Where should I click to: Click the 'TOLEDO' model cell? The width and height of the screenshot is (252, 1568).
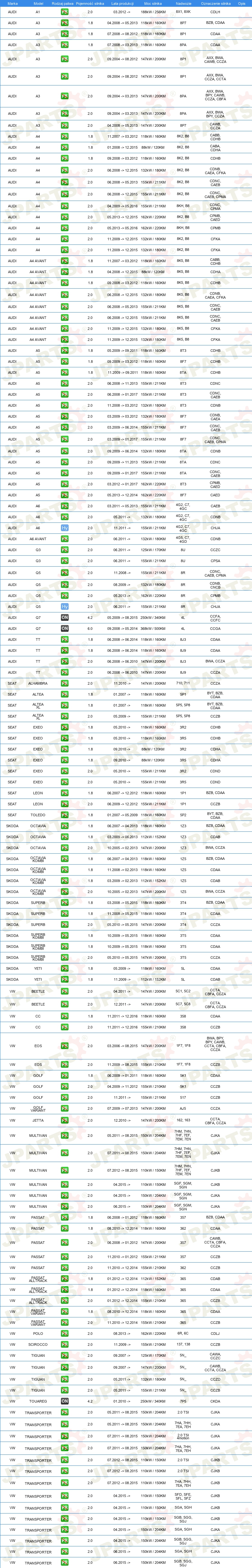(38, 814)
